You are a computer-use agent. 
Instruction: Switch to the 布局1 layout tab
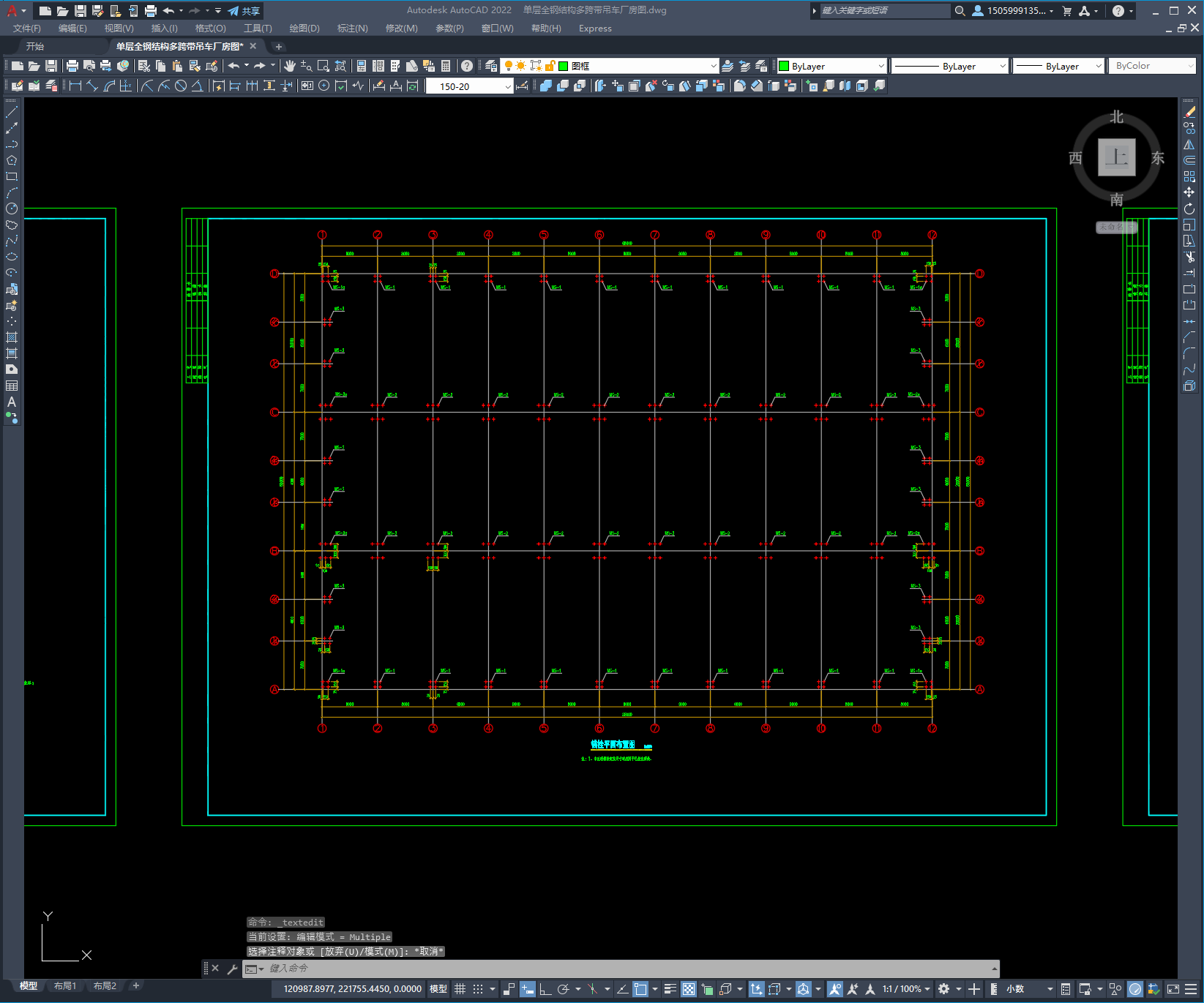click(x=65, y=986)
